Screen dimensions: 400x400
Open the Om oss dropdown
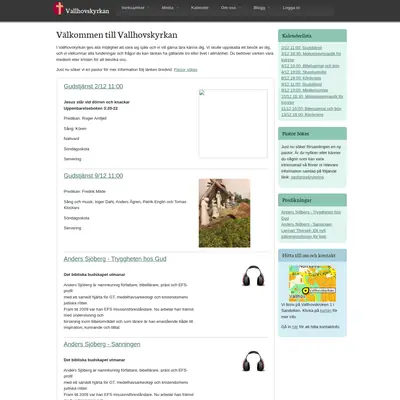(230, 8)
